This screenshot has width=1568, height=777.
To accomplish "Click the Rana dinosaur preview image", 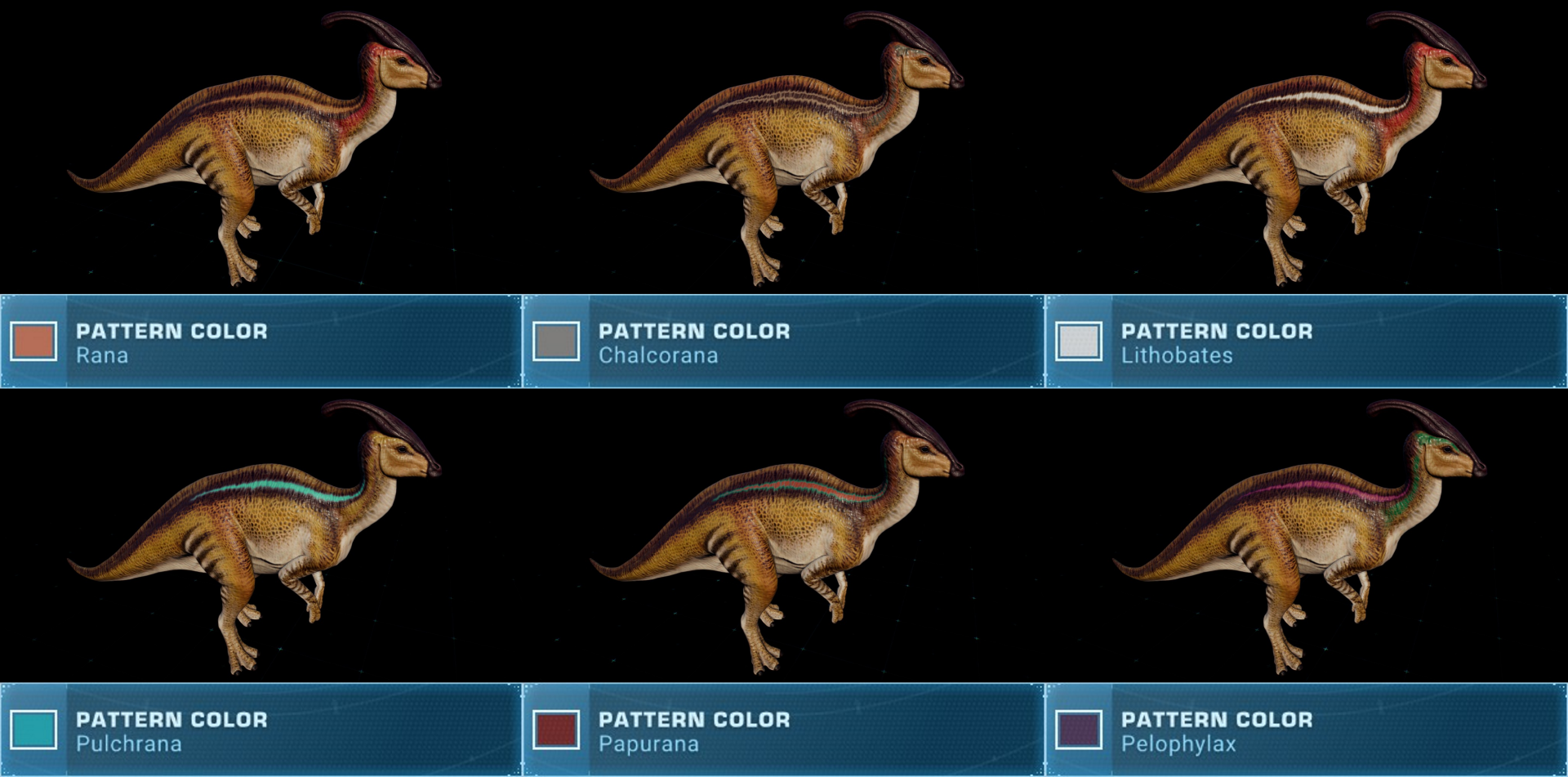I will tap(255, 148).
